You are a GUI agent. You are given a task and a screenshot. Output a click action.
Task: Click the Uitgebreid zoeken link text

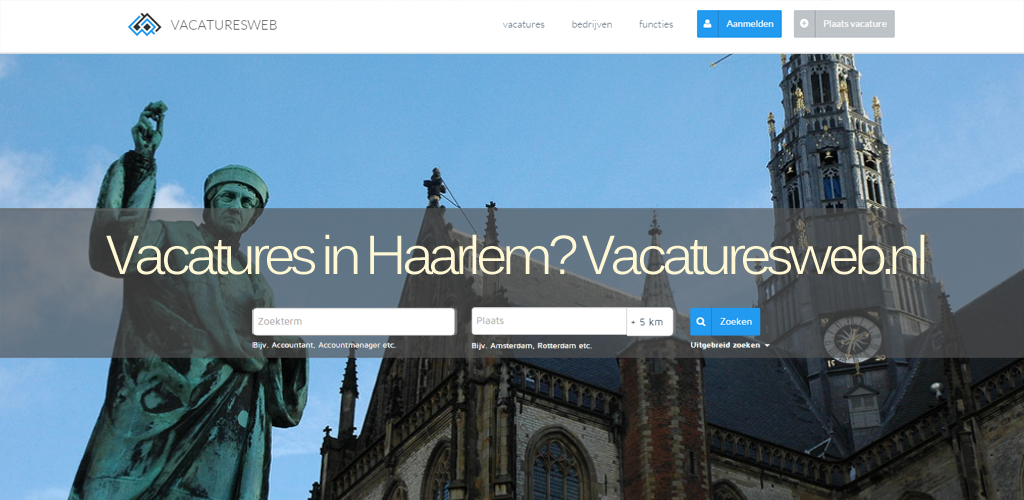click(x=725, y=345)
